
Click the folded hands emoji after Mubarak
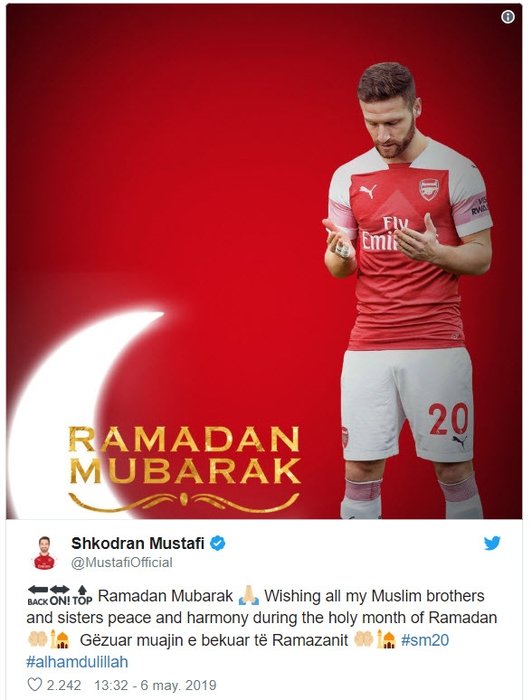pyautogui.click(x=249, y=596)
